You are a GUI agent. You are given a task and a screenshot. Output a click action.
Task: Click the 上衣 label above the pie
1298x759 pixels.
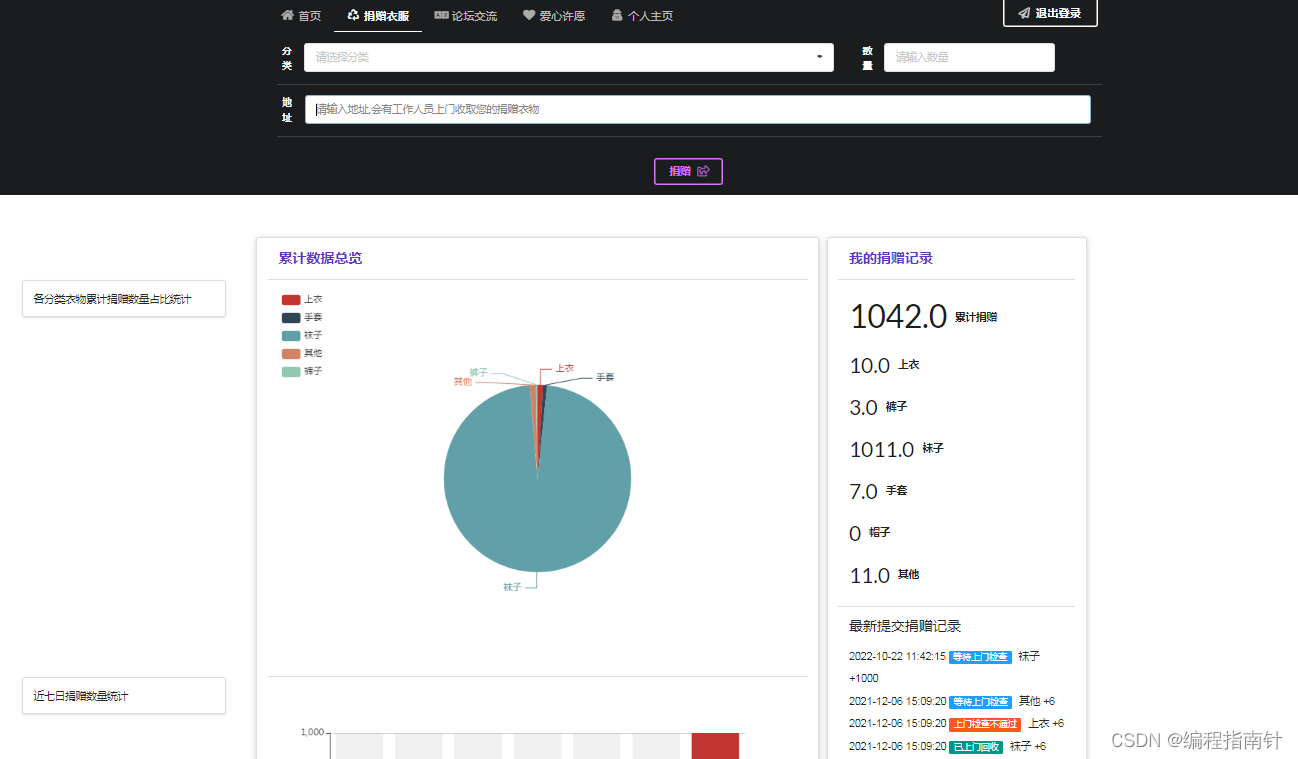pos(565,368)
